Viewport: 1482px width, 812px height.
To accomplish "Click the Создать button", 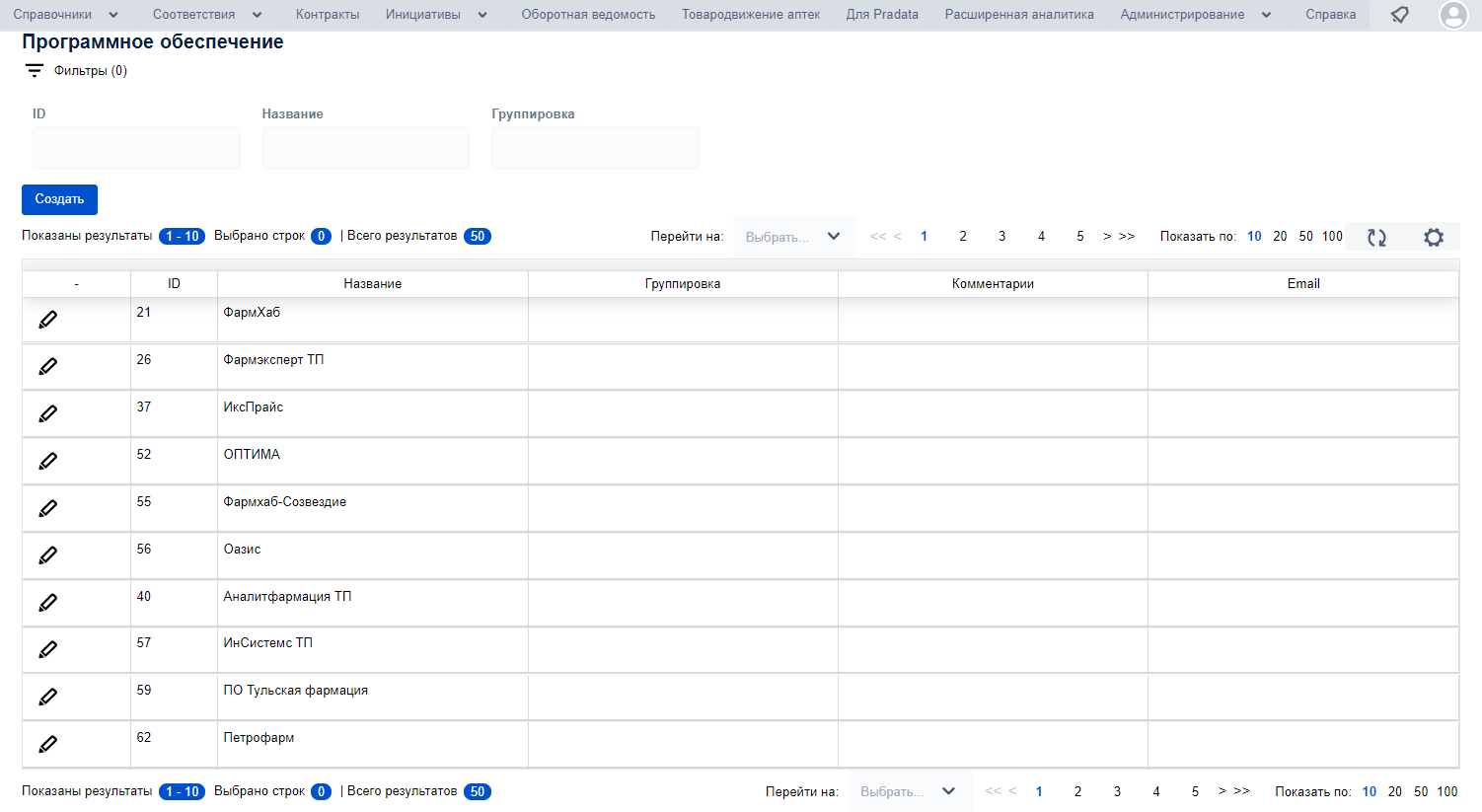I will (x=59, y=199).
